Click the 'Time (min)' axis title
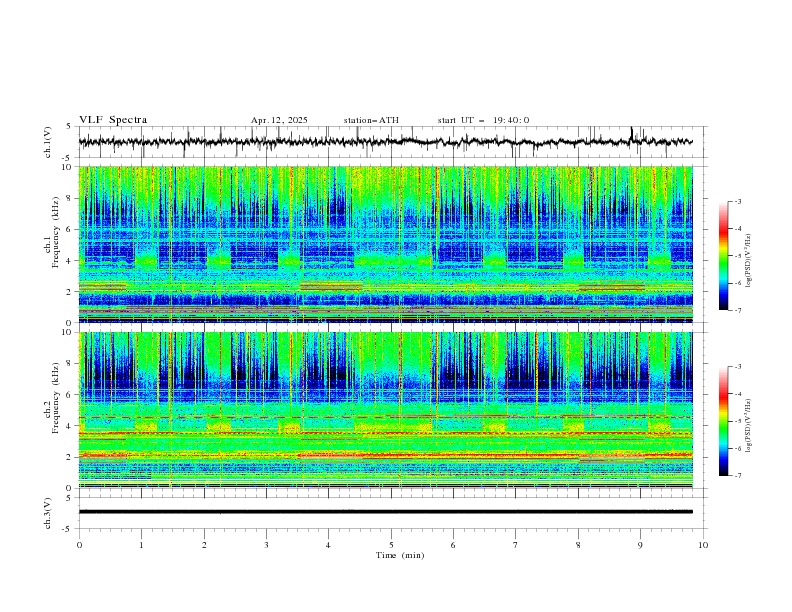 pyautogui.click(x=400, y=555)
